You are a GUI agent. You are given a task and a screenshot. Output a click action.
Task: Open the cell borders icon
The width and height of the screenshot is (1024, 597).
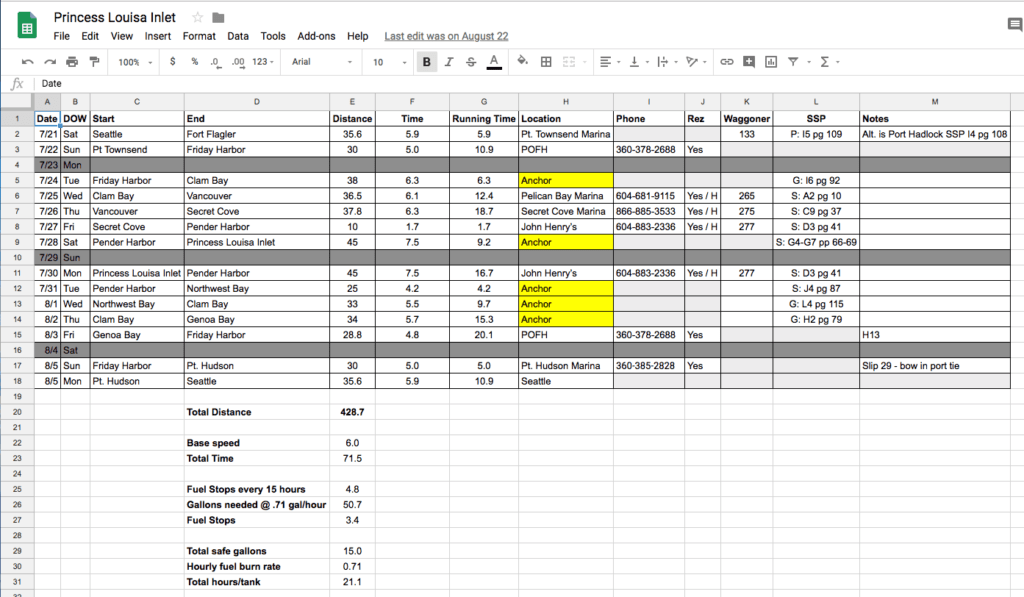point(546,62)
